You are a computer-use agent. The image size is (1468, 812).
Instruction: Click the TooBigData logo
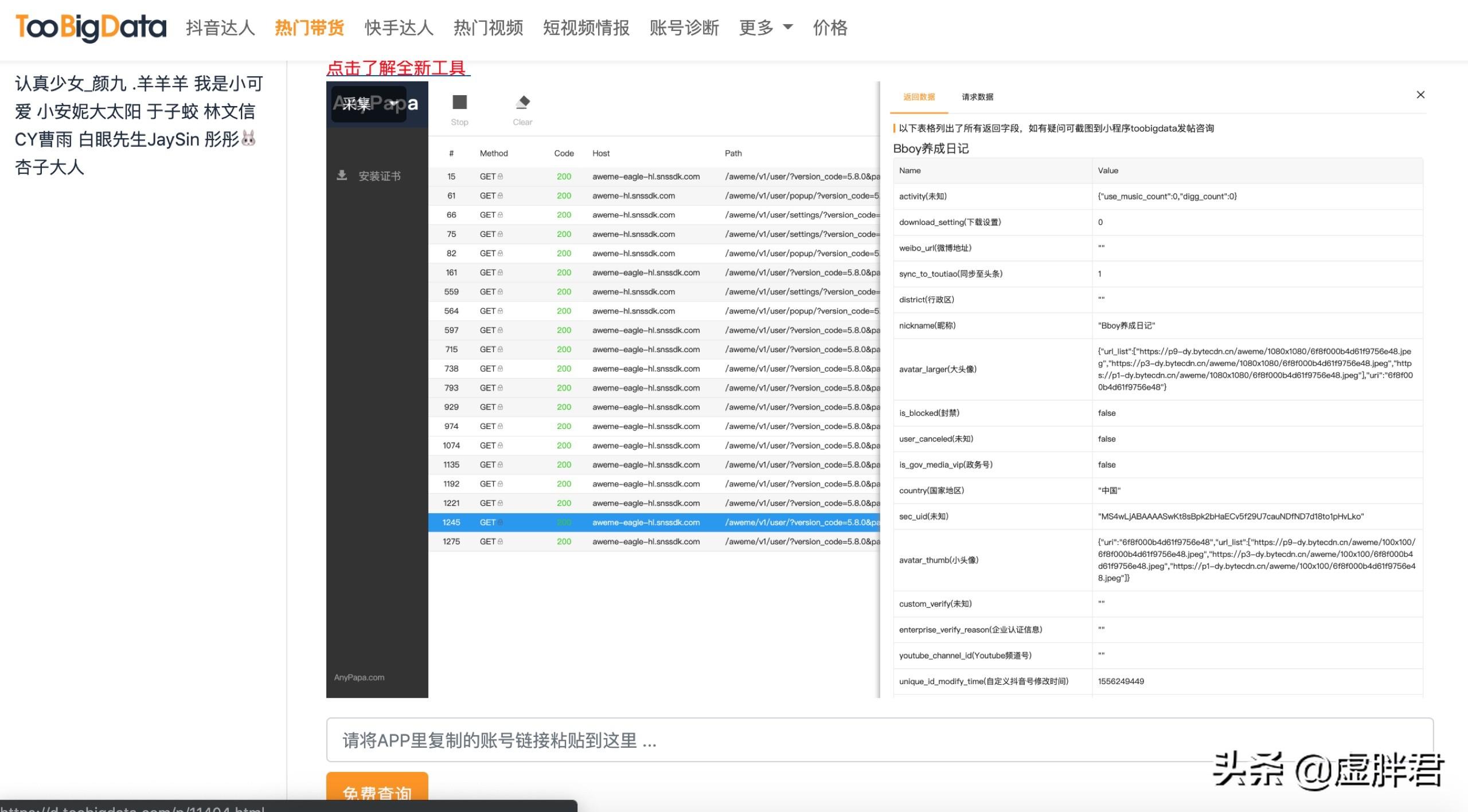pyautogui.click(x=91, y=28)
